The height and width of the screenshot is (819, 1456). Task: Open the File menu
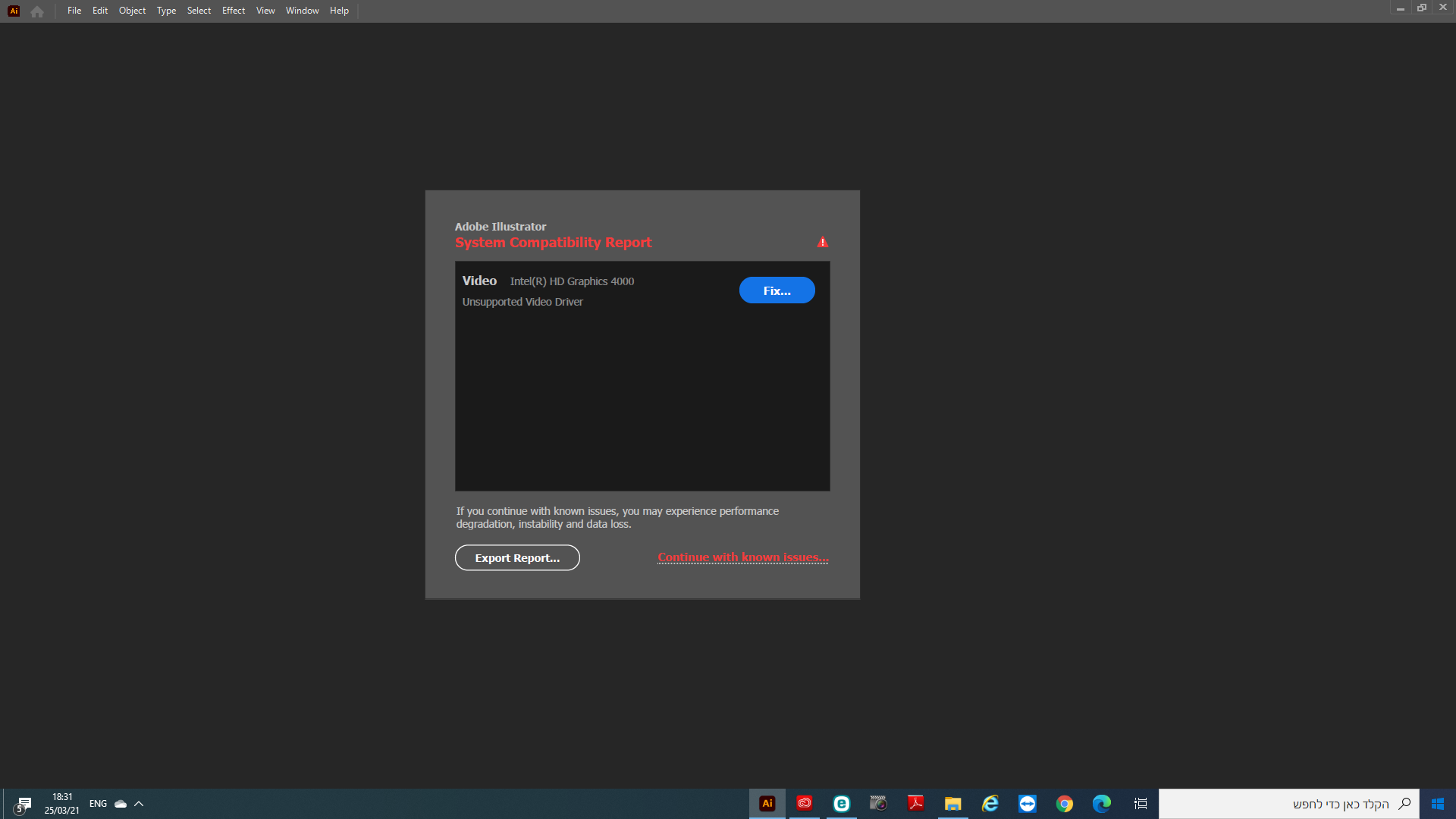(74, 11)
